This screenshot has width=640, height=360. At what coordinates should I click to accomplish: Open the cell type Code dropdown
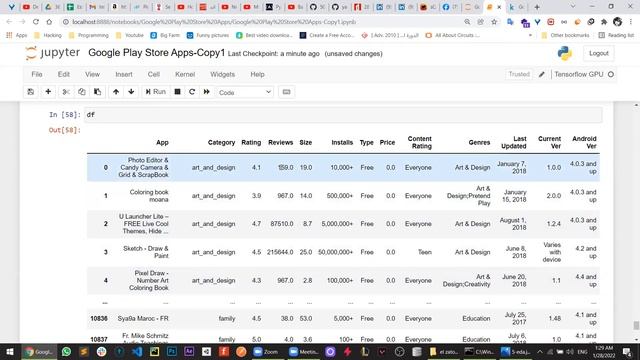244,92
